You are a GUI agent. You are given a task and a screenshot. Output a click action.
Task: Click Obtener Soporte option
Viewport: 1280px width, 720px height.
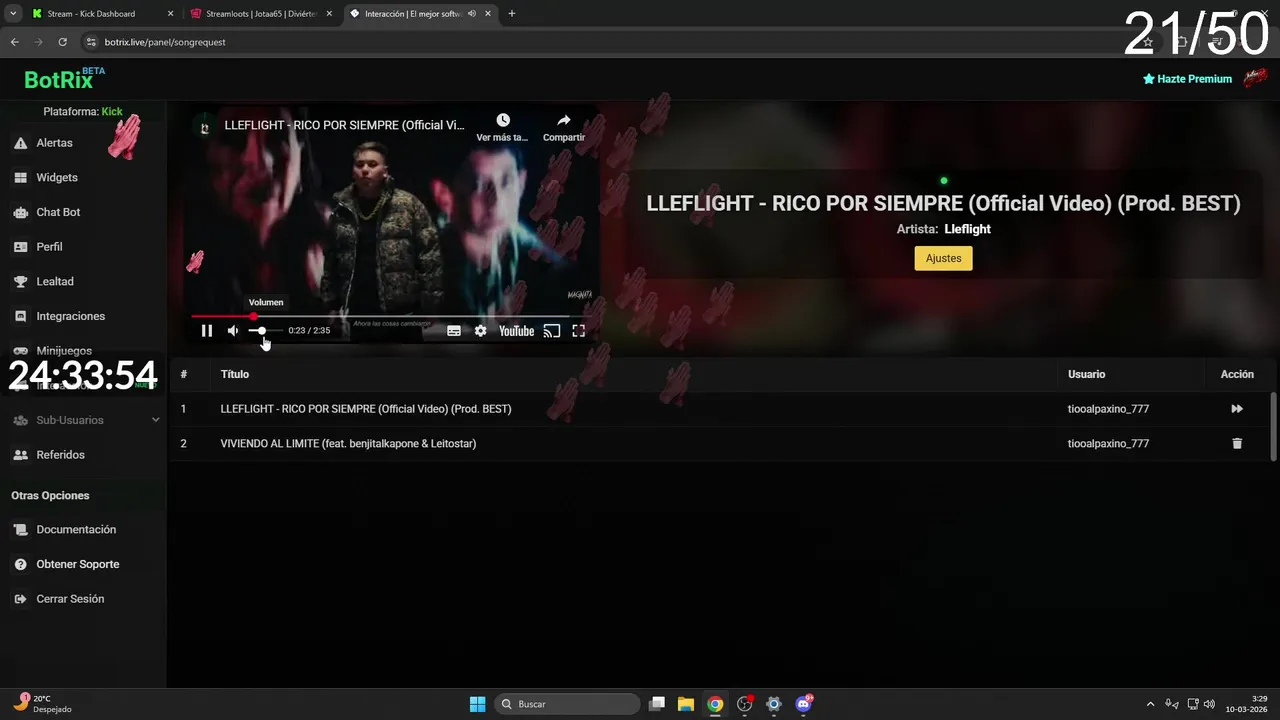click(77, 564)
